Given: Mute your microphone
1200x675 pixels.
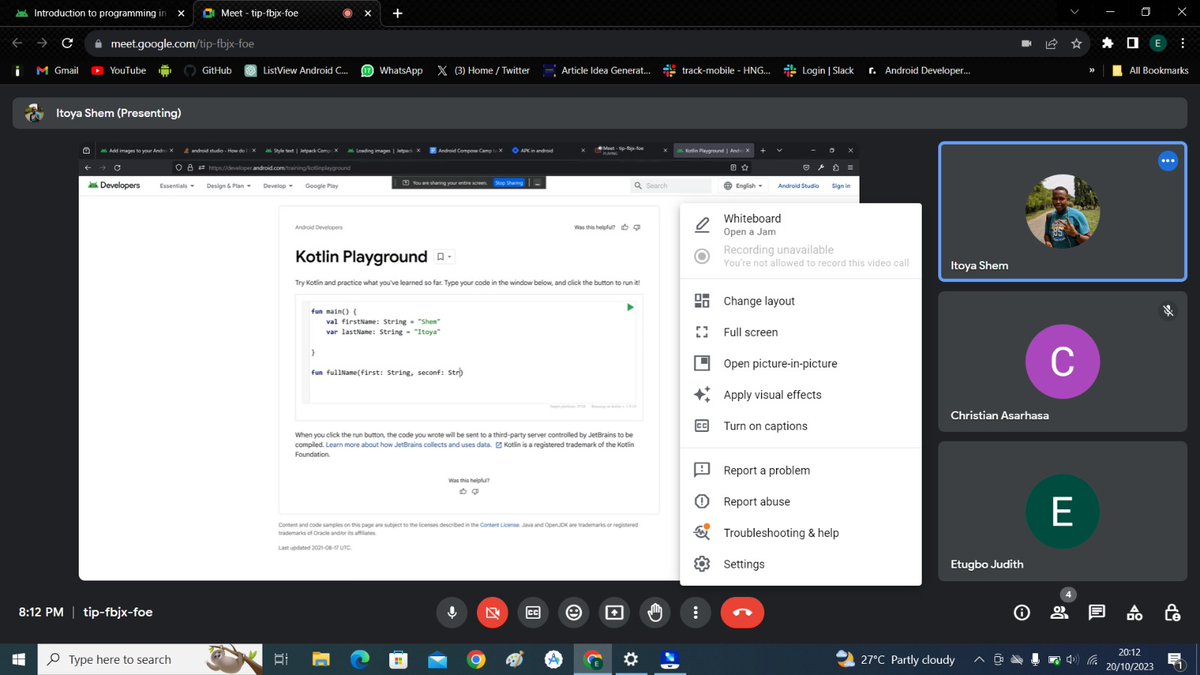Looking at the screenshot, I should (451, 612).
